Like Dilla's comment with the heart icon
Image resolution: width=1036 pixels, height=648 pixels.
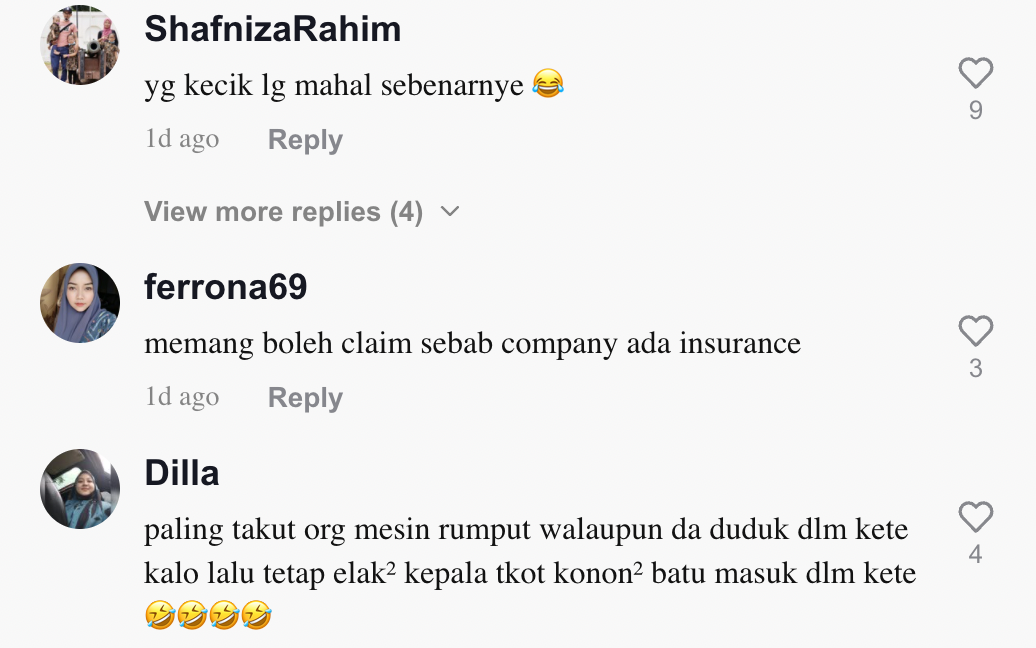click(976, 517)
